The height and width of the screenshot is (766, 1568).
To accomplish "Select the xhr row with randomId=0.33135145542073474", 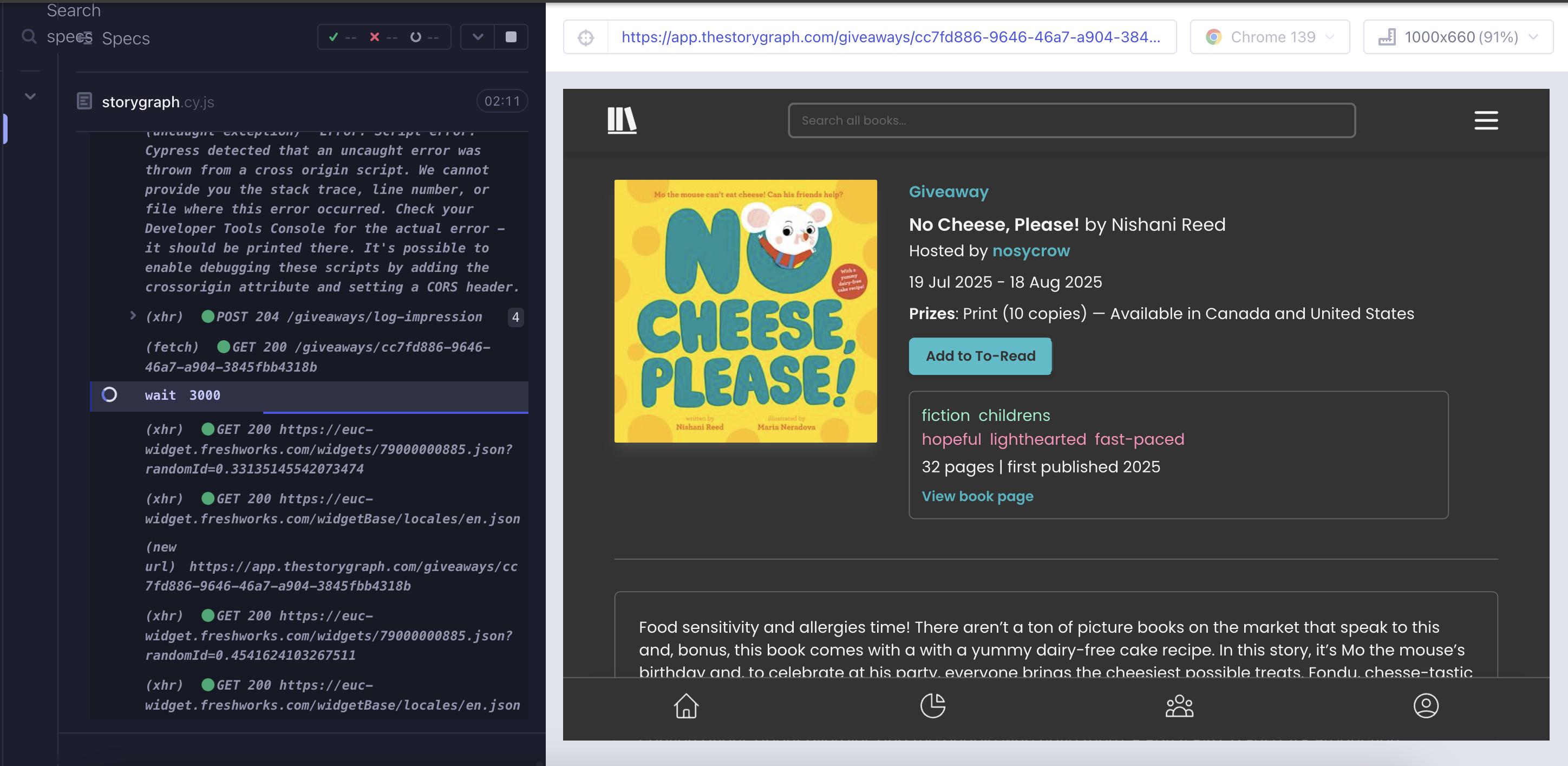I will (309, 449).
